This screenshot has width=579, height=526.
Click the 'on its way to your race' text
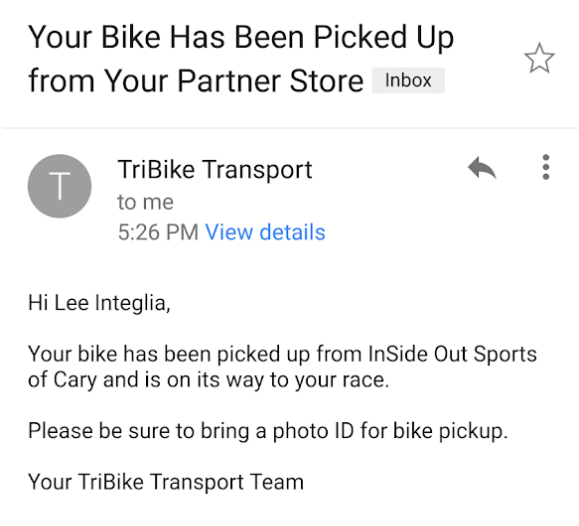click(x=276, y=380)
